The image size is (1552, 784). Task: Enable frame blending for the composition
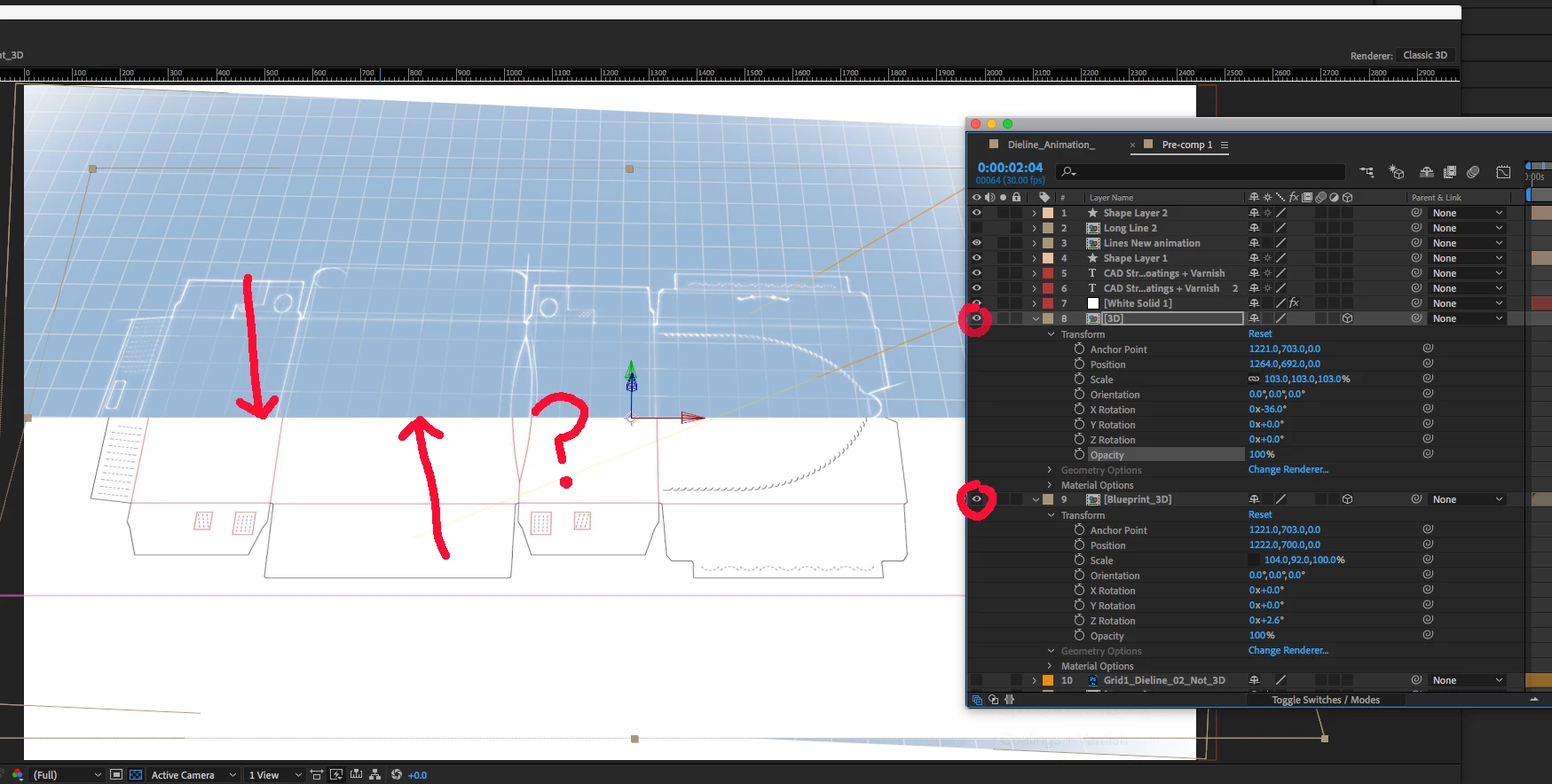coord(1450,172)
